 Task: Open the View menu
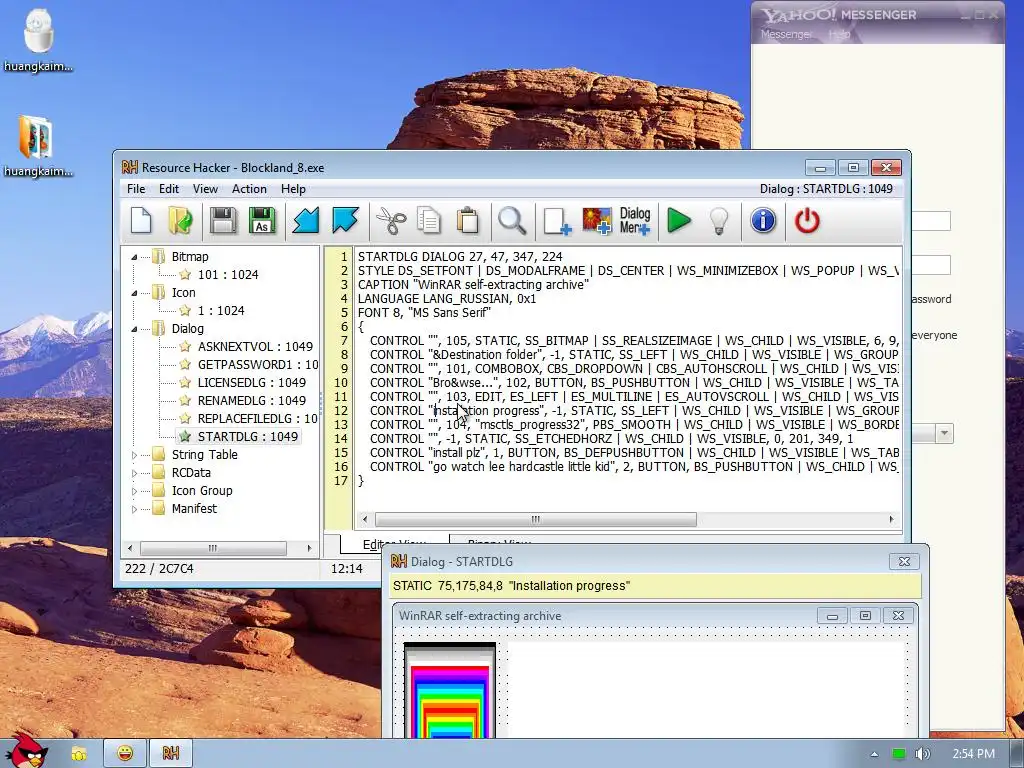[x=205, y=189]
